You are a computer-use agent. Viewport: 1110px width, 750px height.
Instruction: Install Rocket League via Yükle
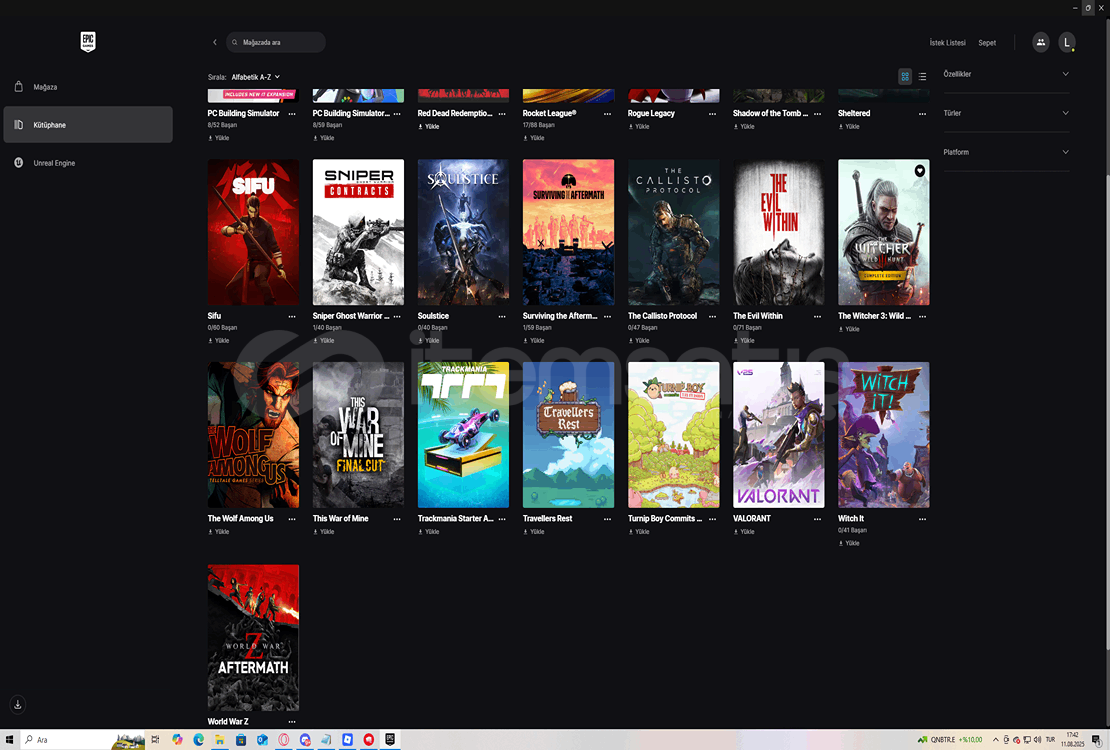click(534, 138)
